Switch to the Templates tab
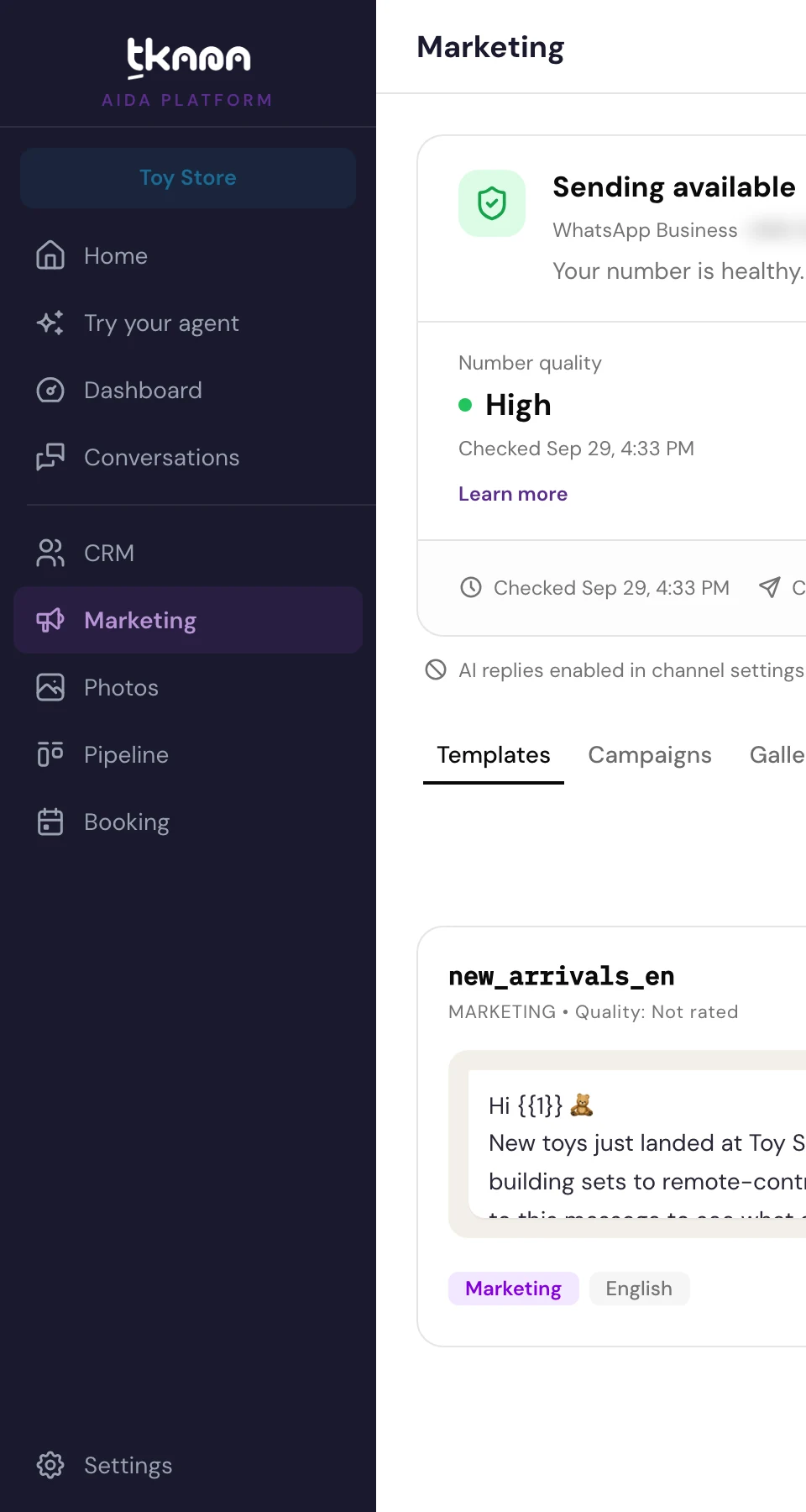The image size is (806, 1512). [x=494, y=755]
